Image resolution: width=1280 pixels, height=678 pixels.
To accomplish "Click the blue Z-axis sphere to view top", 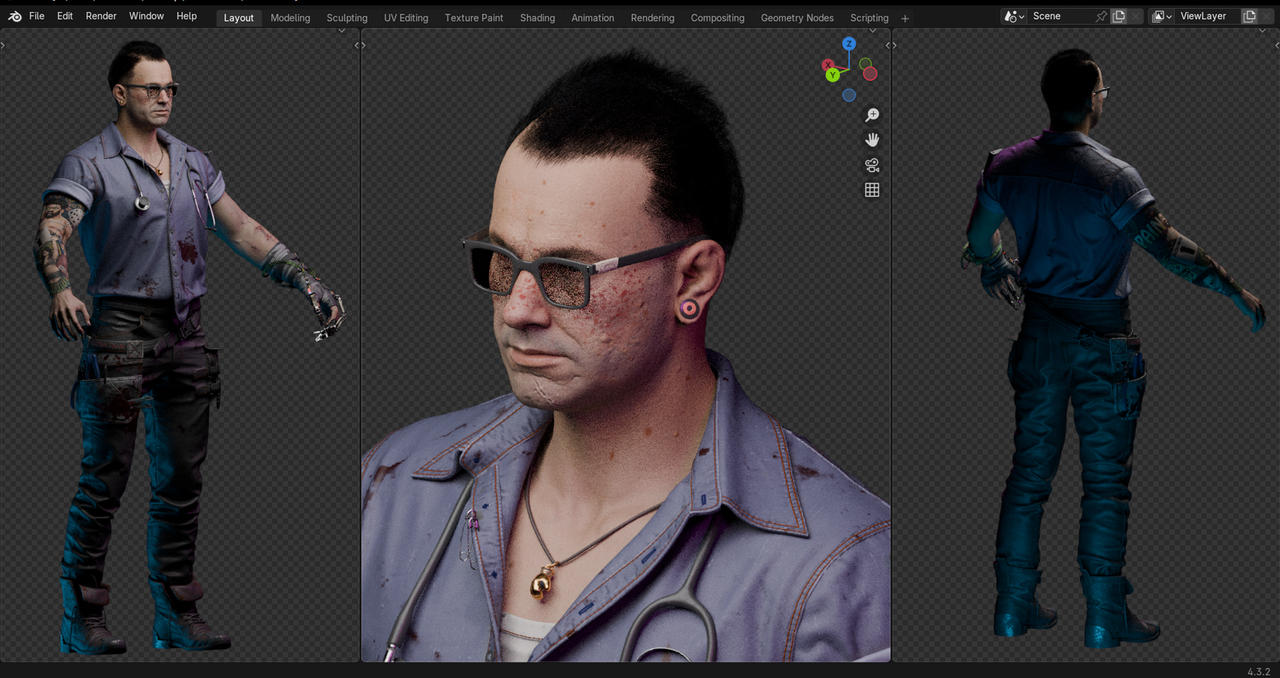I will [849, 43].
